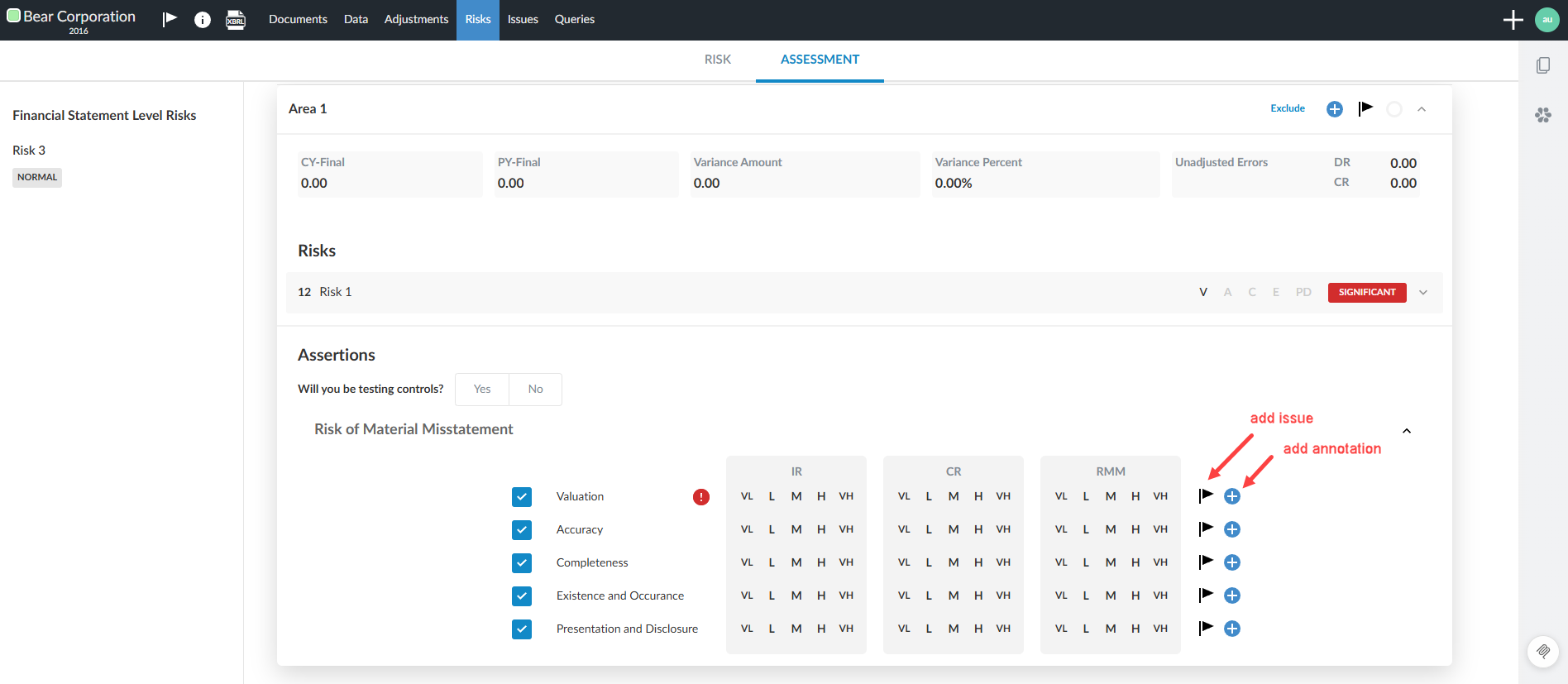Open the attachment paperclip button
This screenshot has height=684, width=1568.
click(1542, 651)
